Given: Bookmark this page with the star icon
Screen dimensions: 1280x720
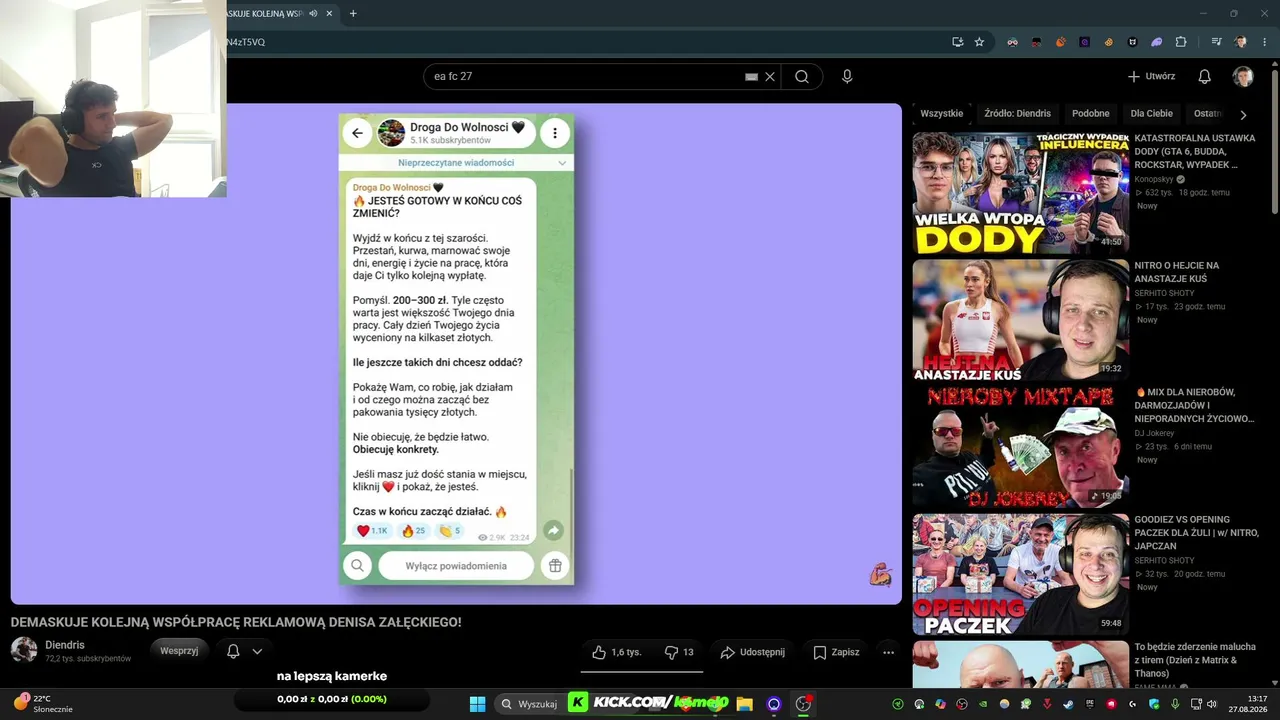Looking at the screenshot, I should (x=980, y=42).
